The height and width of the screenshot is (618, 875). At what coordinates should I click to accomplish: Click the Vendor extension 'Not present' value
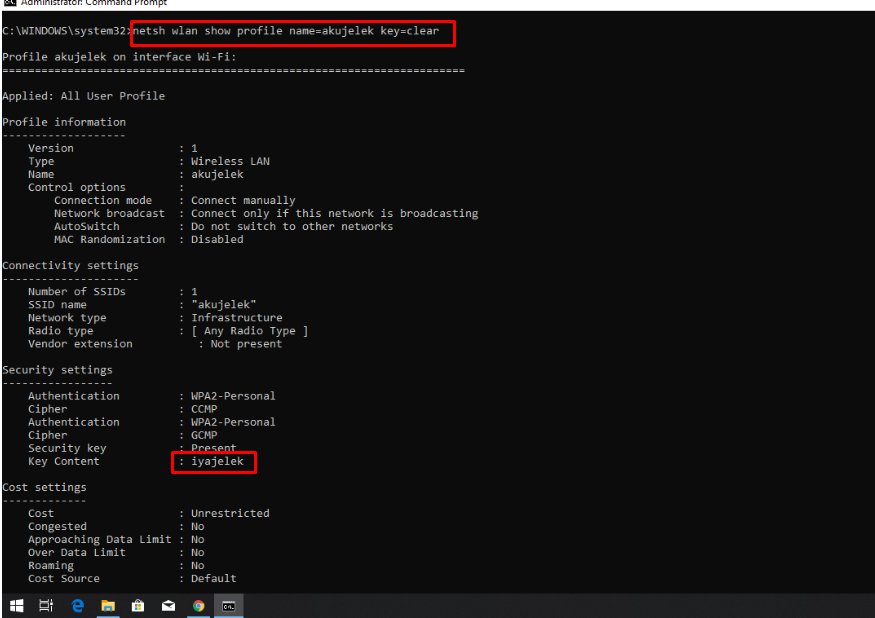[246, 344]
